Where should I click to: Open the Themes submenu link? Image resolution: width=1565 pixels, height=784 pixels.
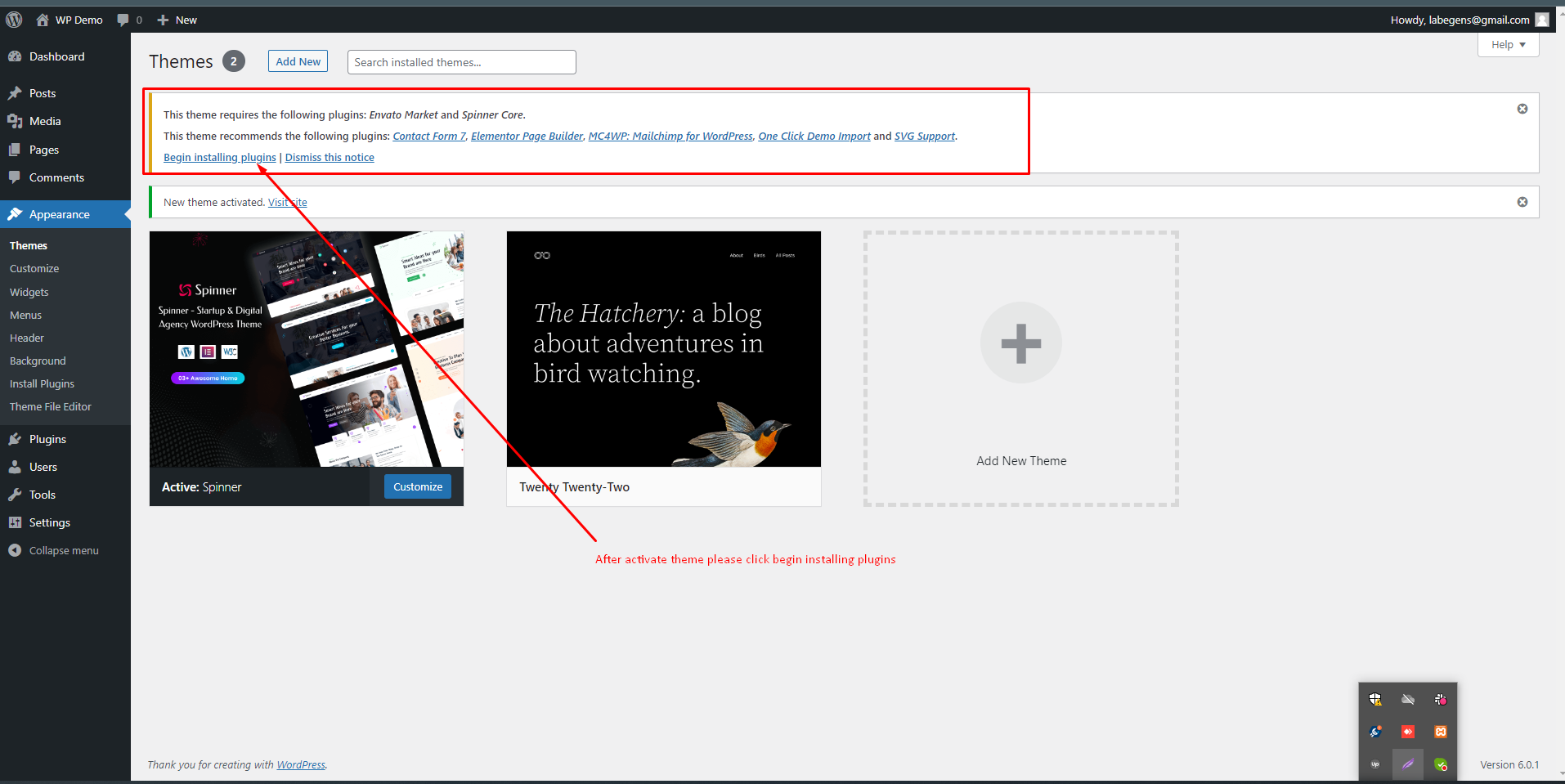(x=29, y=245)
